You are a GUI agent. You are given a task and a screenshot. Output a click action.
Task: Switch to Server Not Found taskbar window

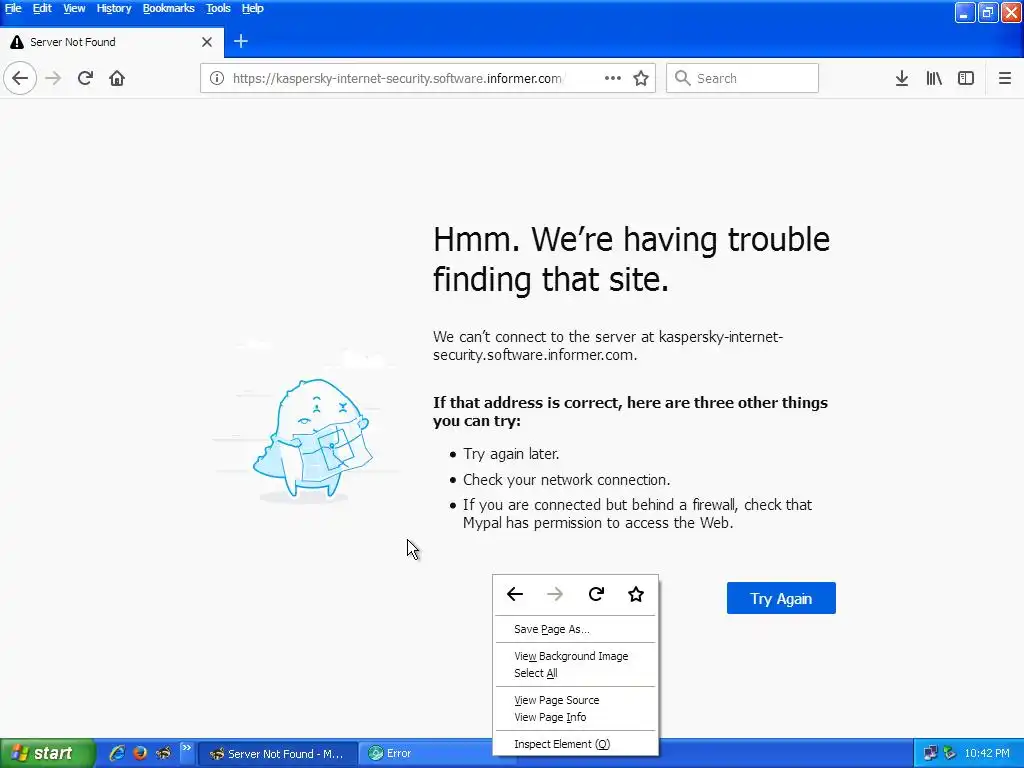278,754
